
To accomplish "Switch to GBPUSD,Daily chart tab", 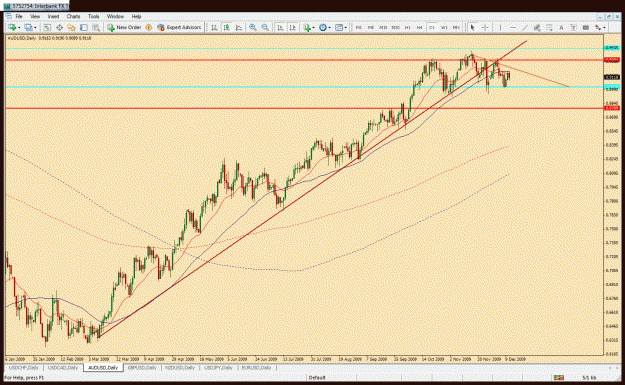I will [142, 368].
